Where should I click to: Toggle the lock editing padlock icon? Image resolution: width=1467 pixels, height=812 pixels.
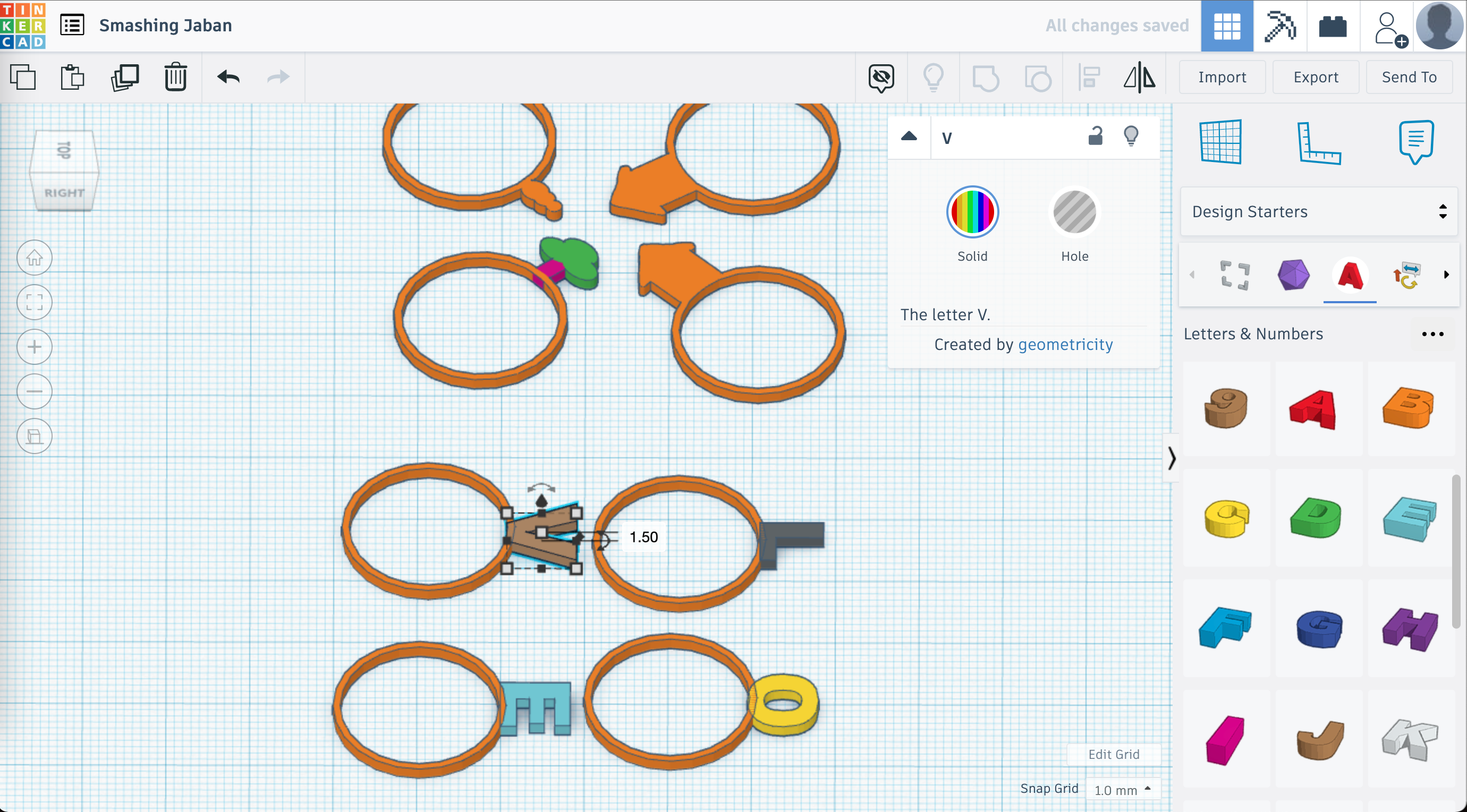pos(1095,136)
